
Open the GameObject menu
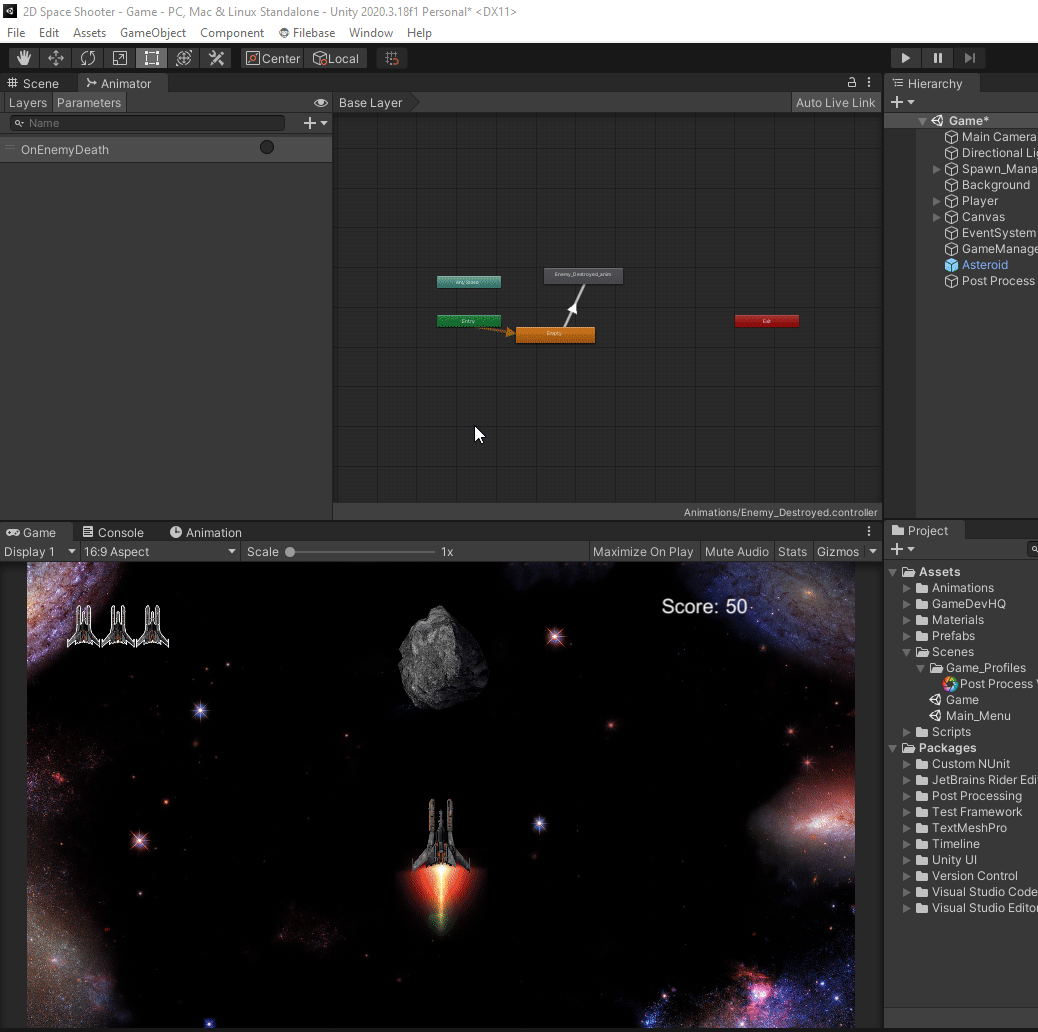[153, 32]
